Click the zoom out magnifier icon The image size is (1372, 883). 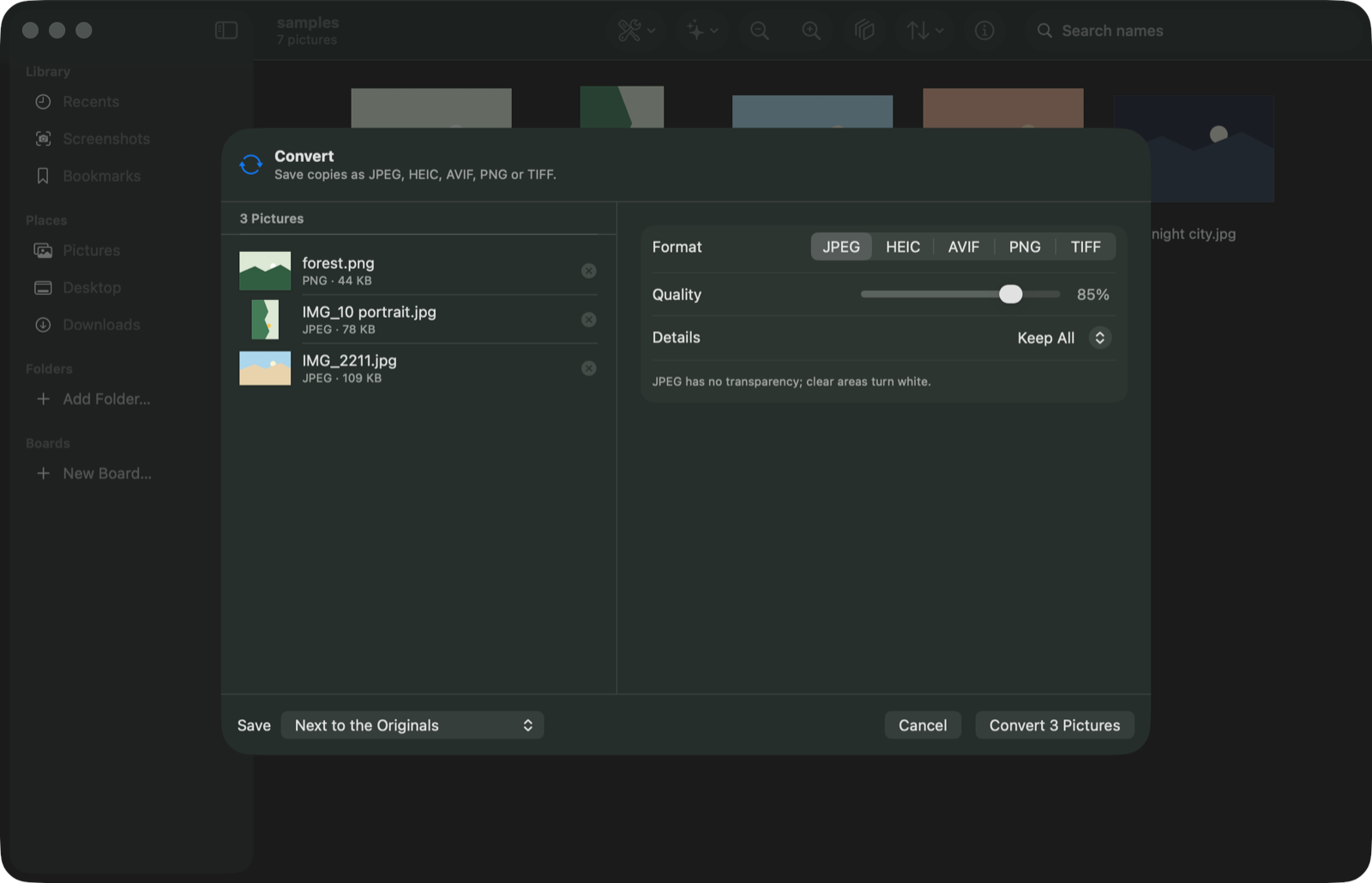click(759, 31)
